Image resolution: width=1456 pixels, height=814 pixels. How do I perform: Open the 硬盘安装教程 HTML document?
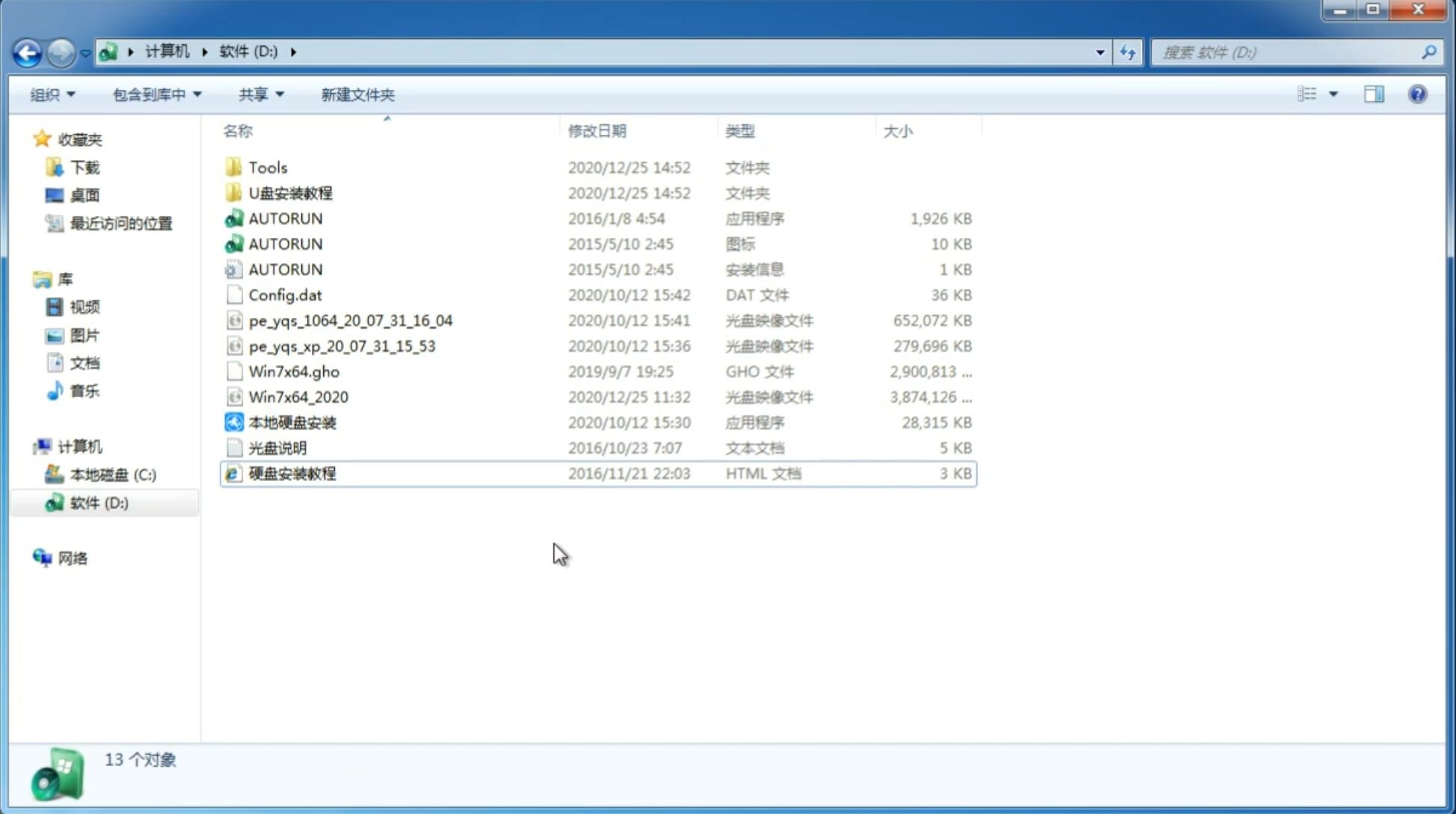click(x=292, y=473)
